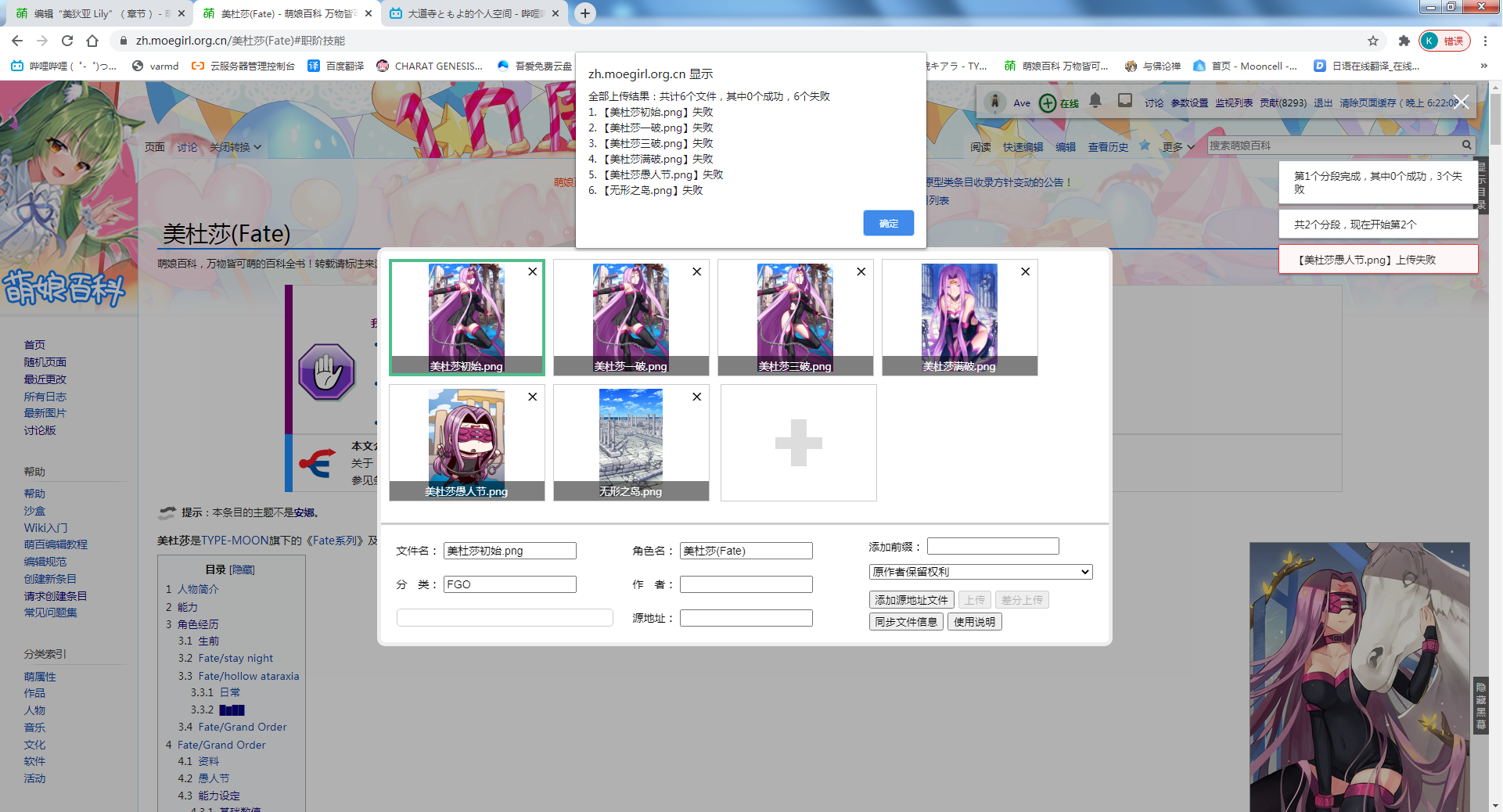
Task: Remove 美杜莎初始.png from upload list
Action: (x=532, y=271)
